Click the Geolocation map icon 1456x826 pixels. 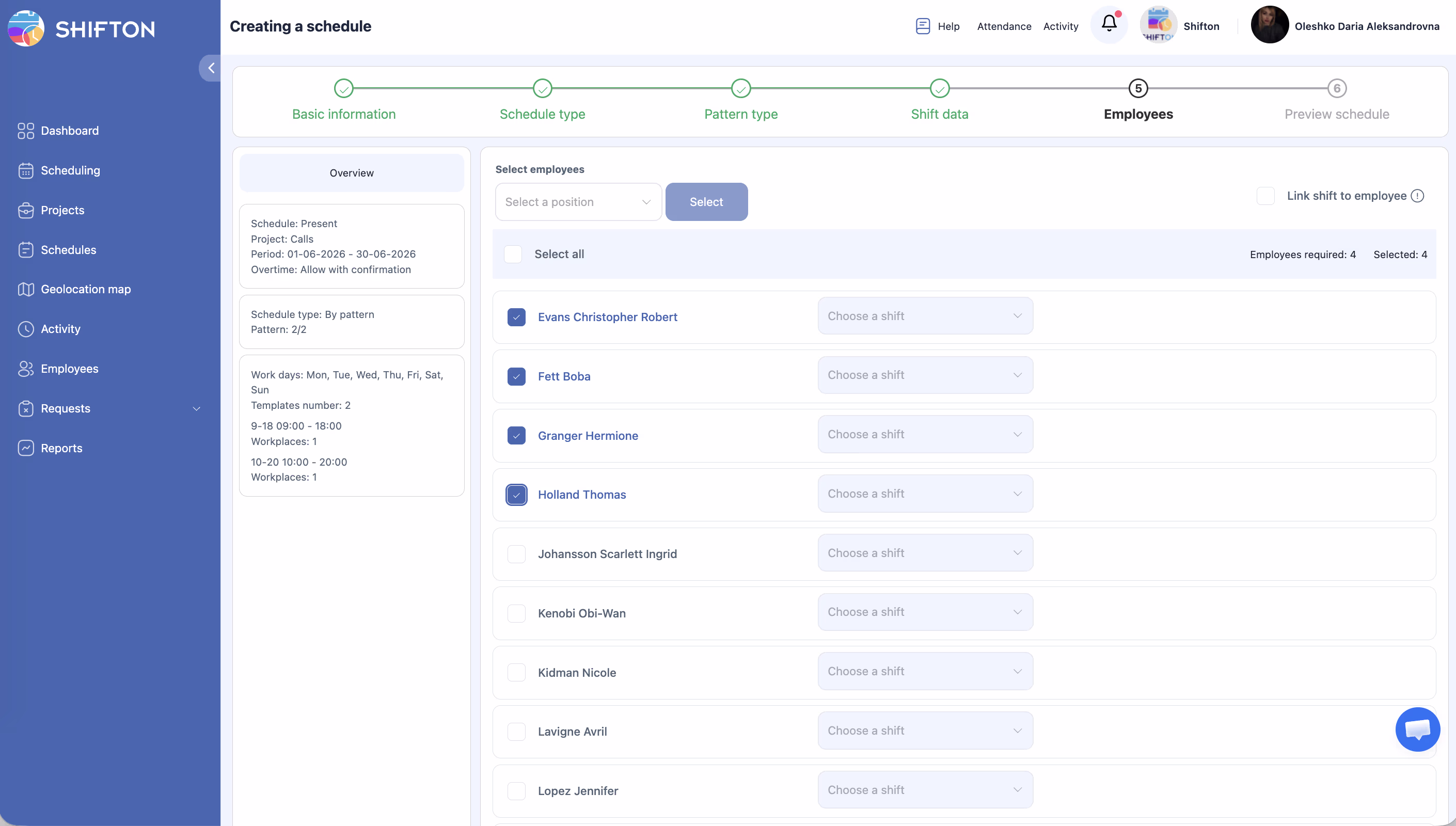coord(25,289)
